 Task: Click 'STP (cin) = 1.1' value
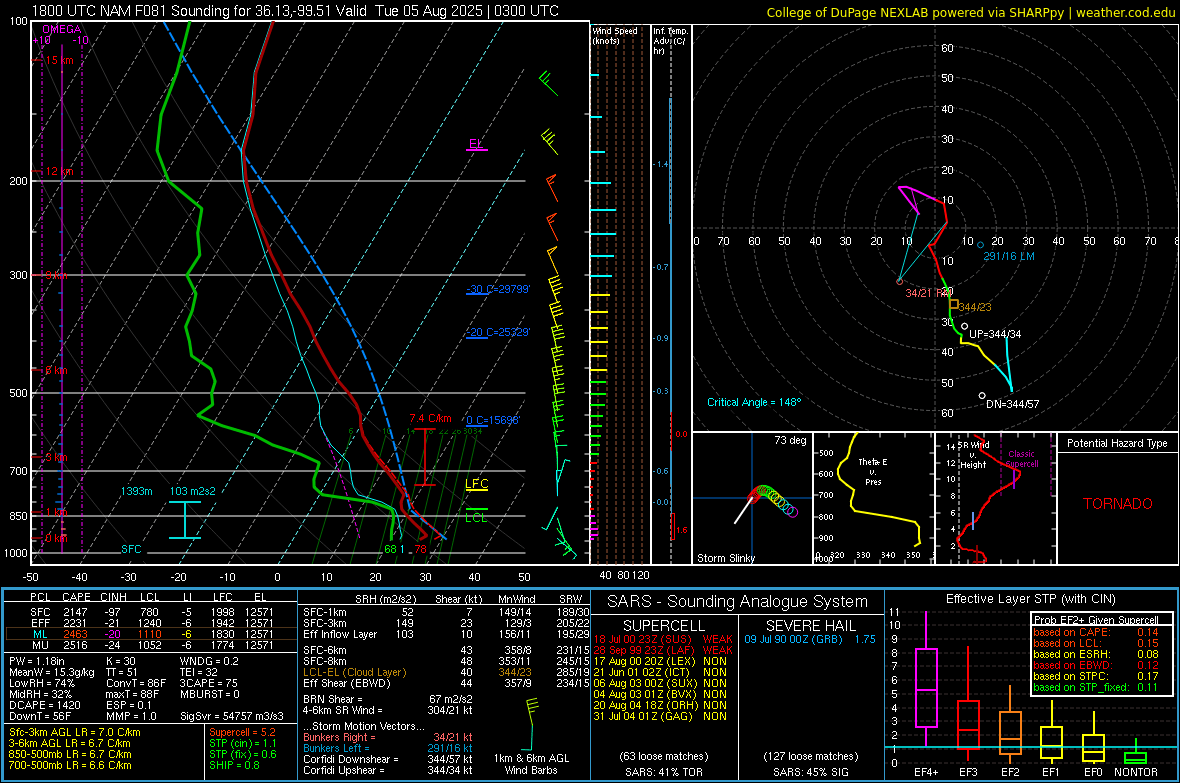click(242, 743)
